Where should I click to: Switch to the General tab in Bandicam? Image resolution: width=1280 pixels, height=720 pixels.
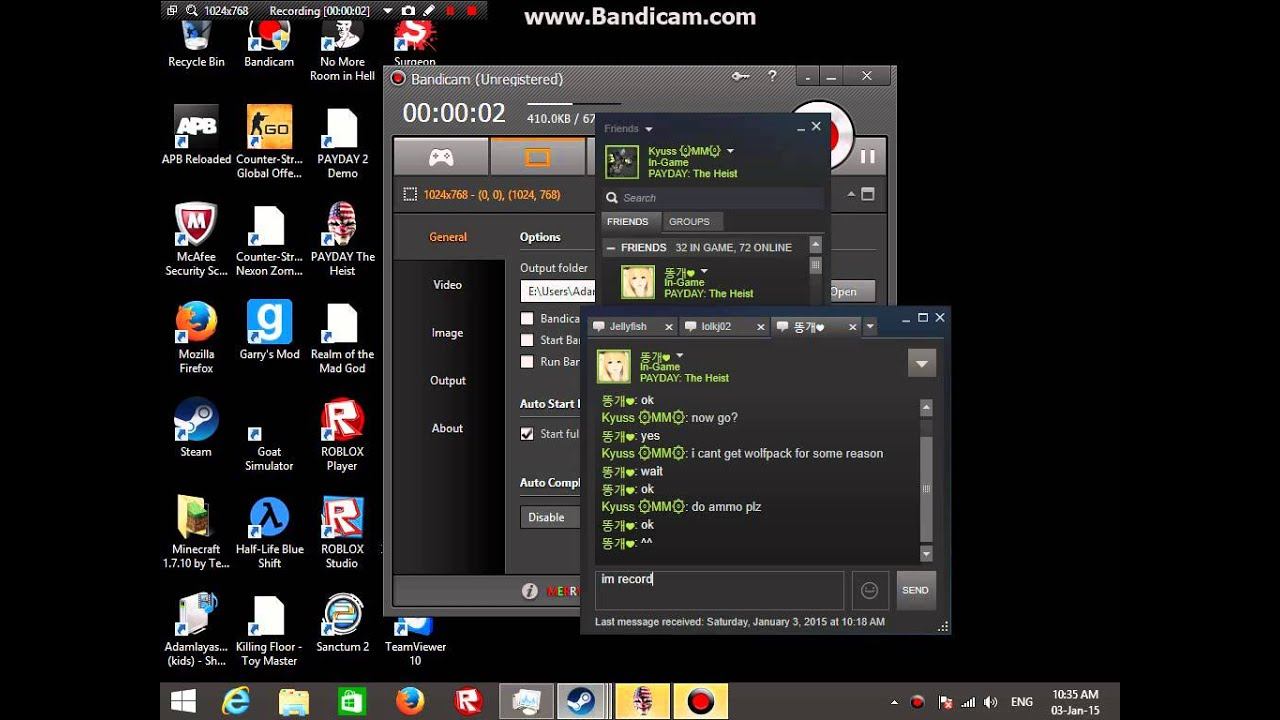(448, 237)
